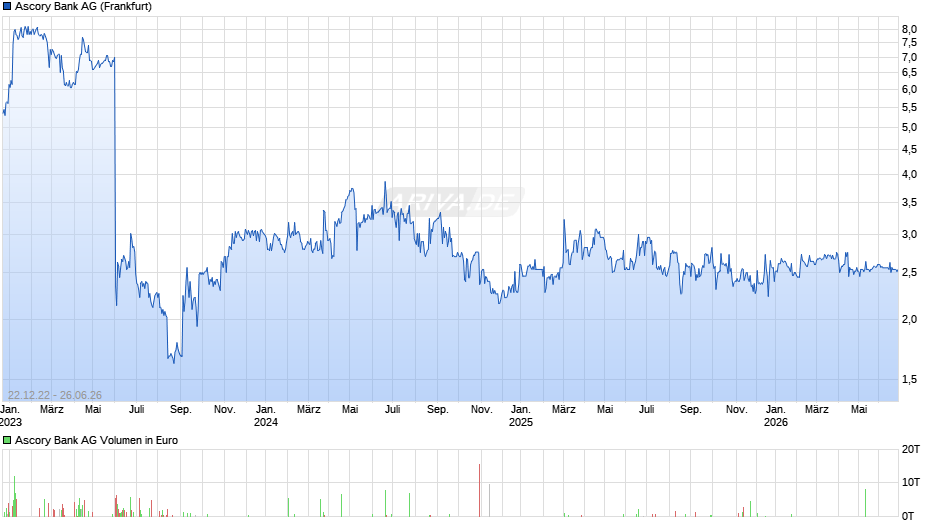Image resolution: width=940 pixels, height=526 pixels.
Task: Click the gray volume bar beside the tallest red bar
Action: 489,500
